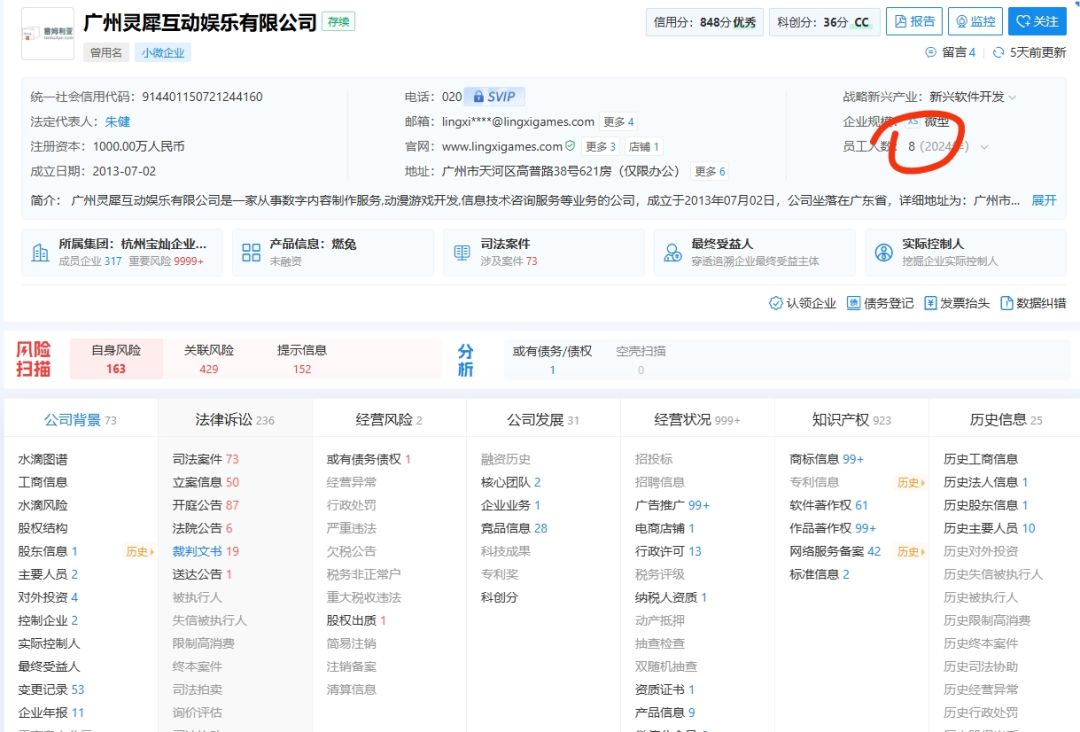Open 历史主要人员 10 link
The height and width of the screenshot is (732, 1080).
coord(989,528)
